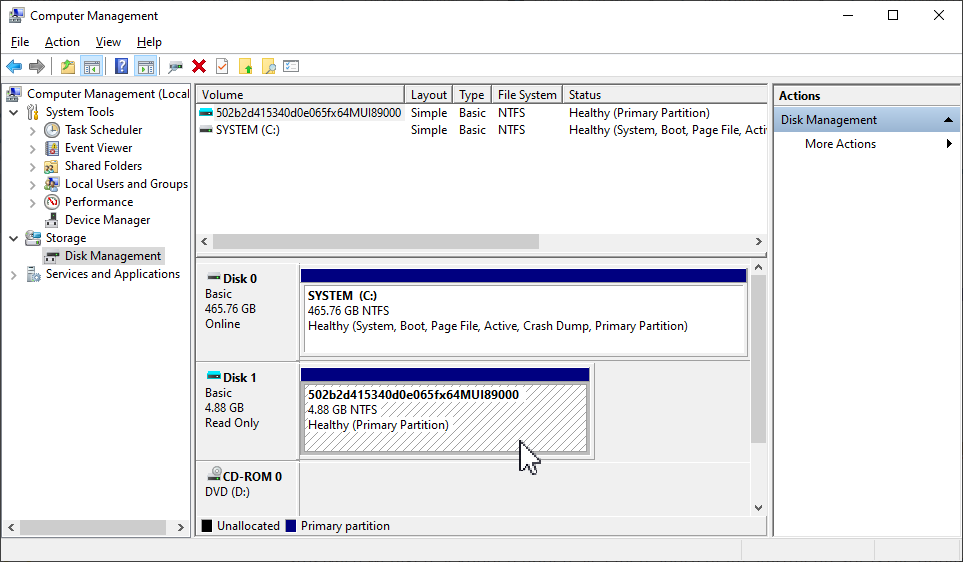Click volume list scroll right arrow
The width and height of the screenshot is (963, 562).
click(758, 241)
